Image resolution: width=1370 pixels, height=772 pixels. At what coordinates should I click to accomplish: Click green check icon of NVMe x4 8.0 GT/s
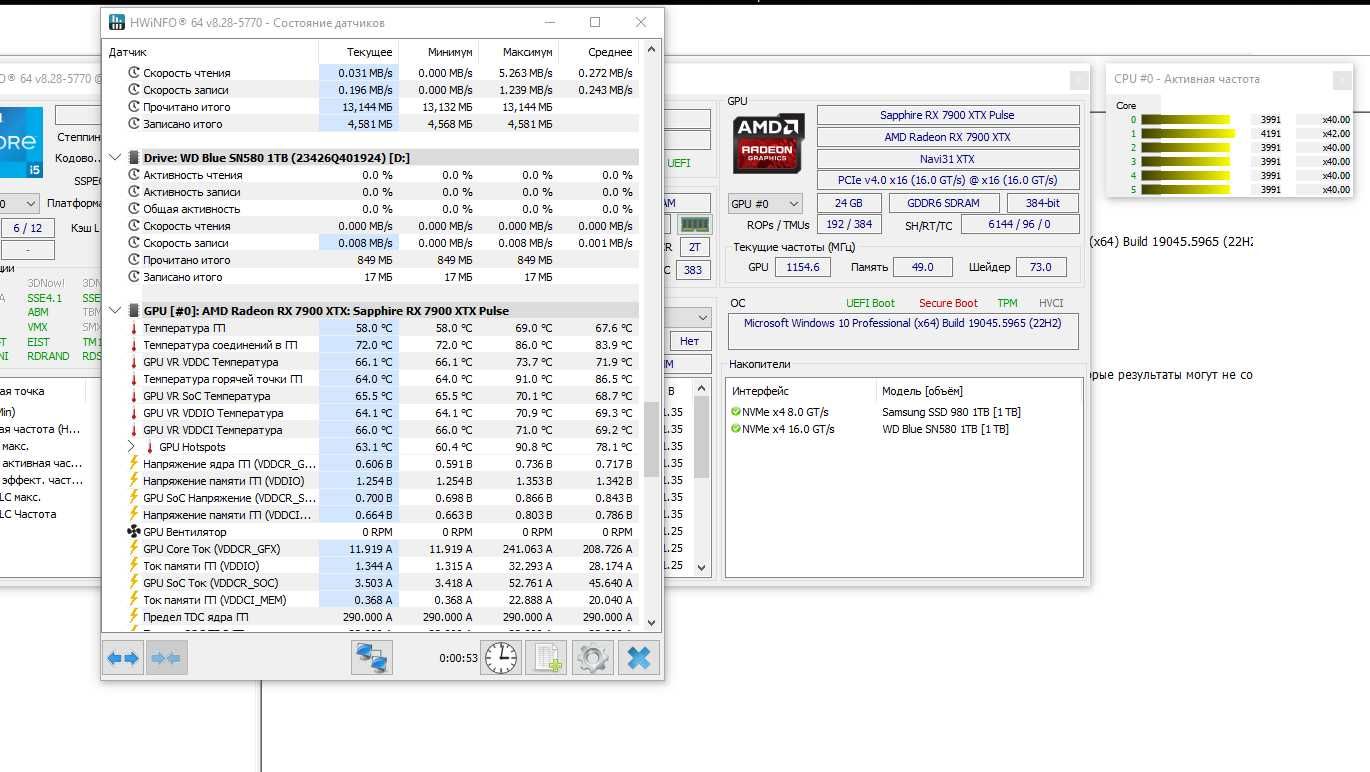(736, 412)
